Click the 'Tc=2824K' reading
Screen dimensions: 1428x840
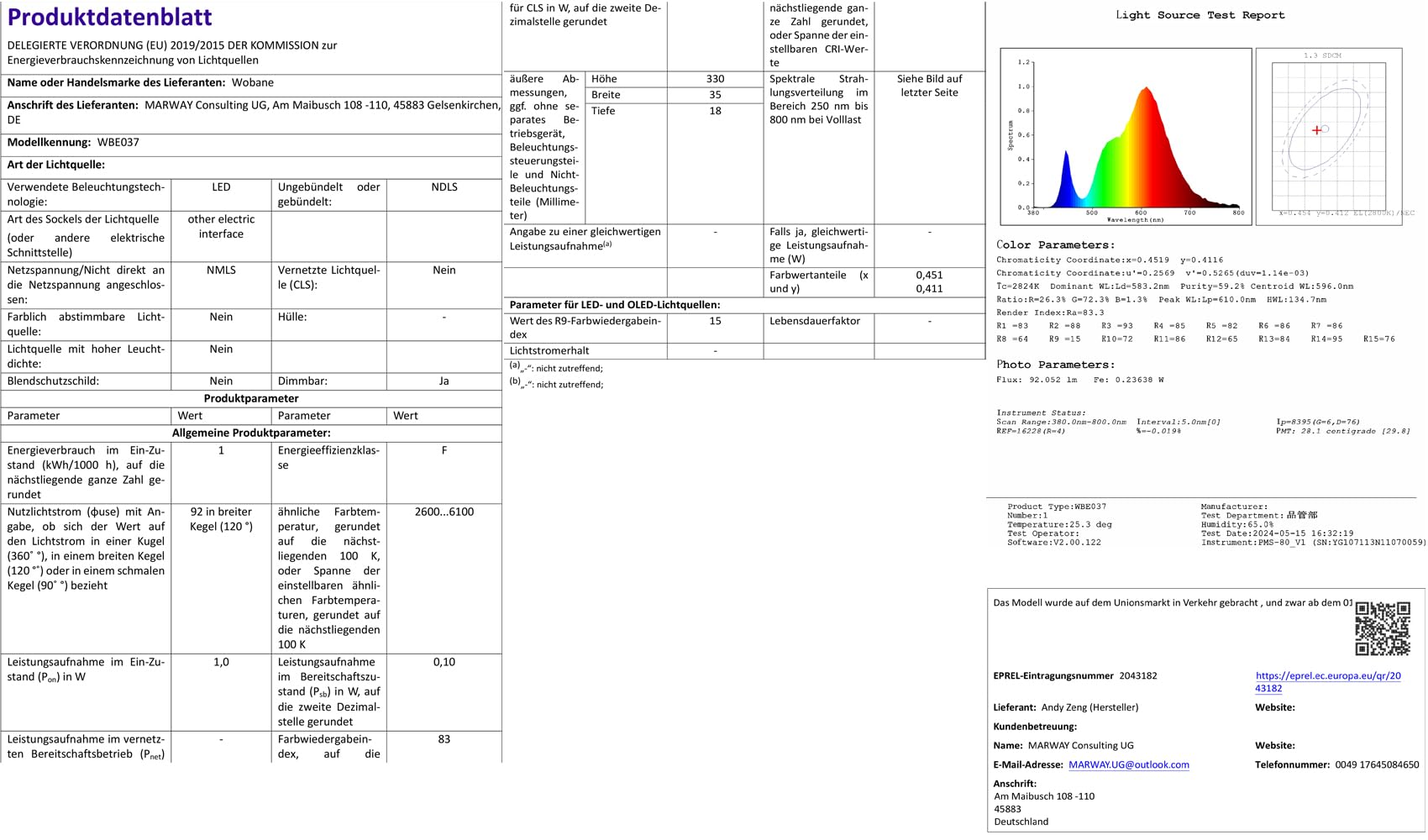tap(1017, 286)
